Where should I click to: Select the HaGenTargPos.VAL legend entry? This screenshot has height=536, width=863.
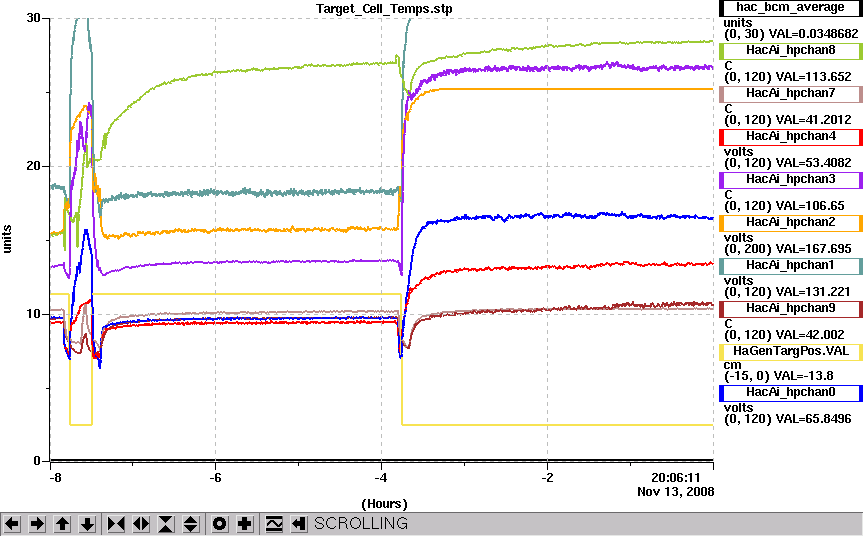click(790, 352)
